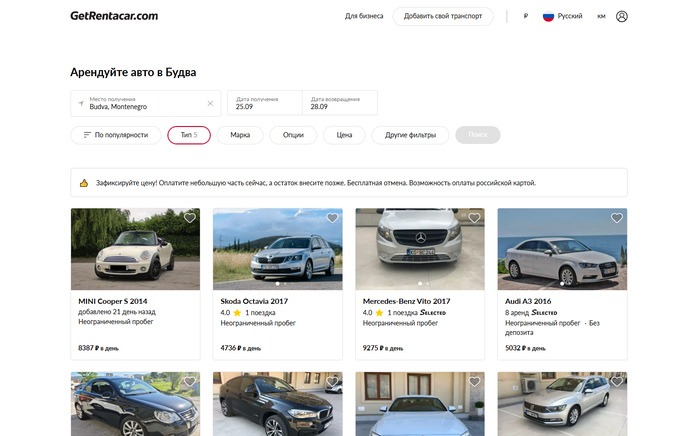Open the Русский language selector
Viewport: 700px width, 436px height.
coord(562,16)
